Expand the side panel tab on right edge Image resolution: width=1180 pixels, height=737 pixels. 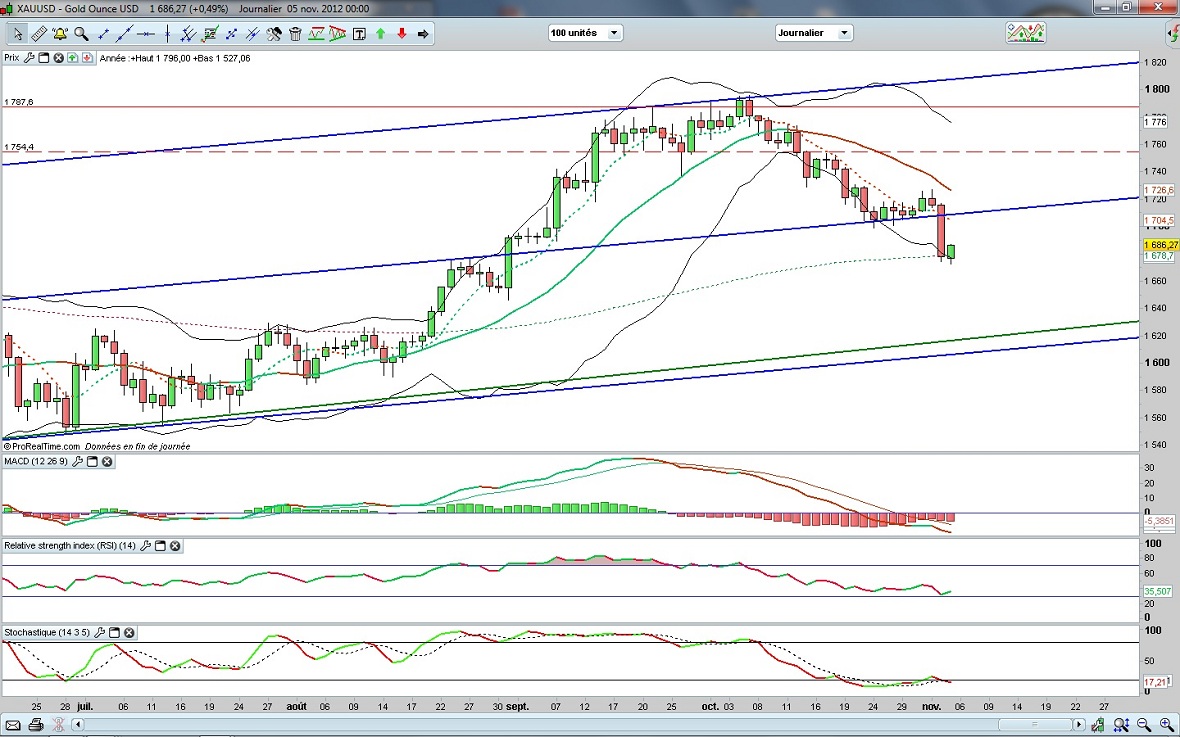[1172, 35]
